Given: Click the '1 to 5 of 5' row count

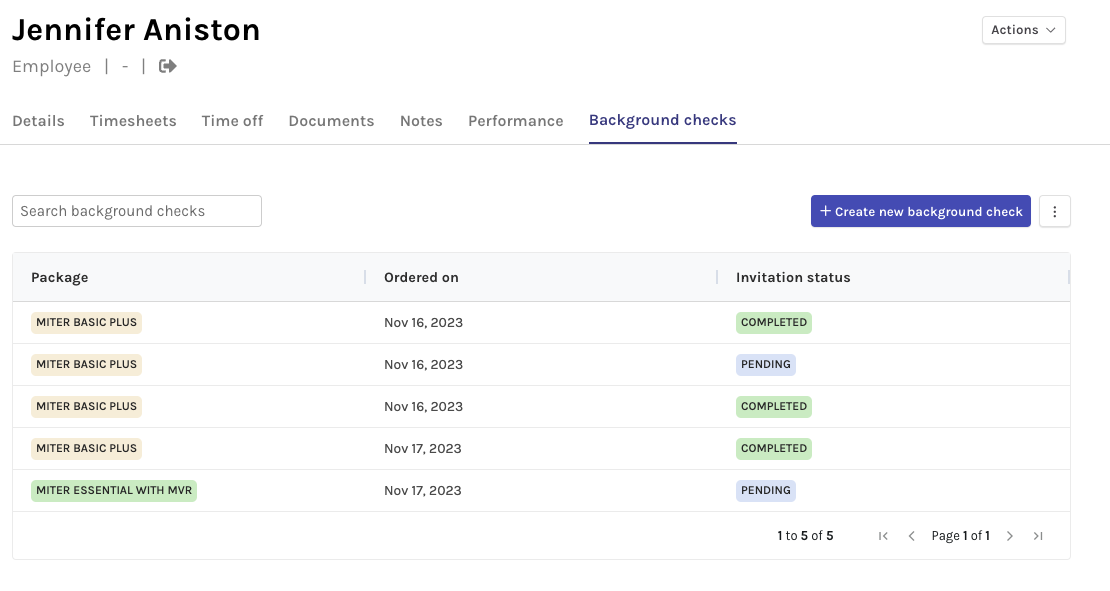Looking at the screenshot, I should [805, 536].
